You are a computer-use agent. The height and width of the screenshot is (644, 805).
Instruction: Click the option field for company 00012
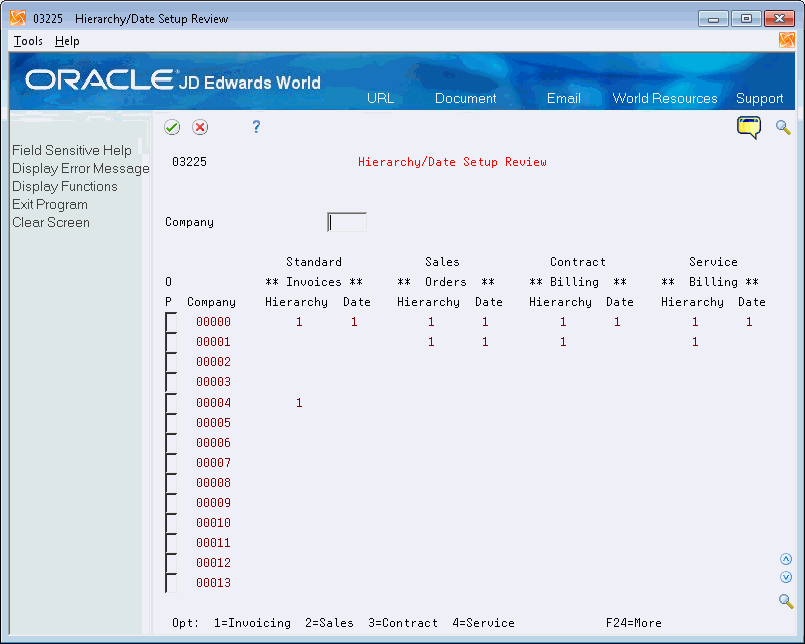click(x=171, y=563)
